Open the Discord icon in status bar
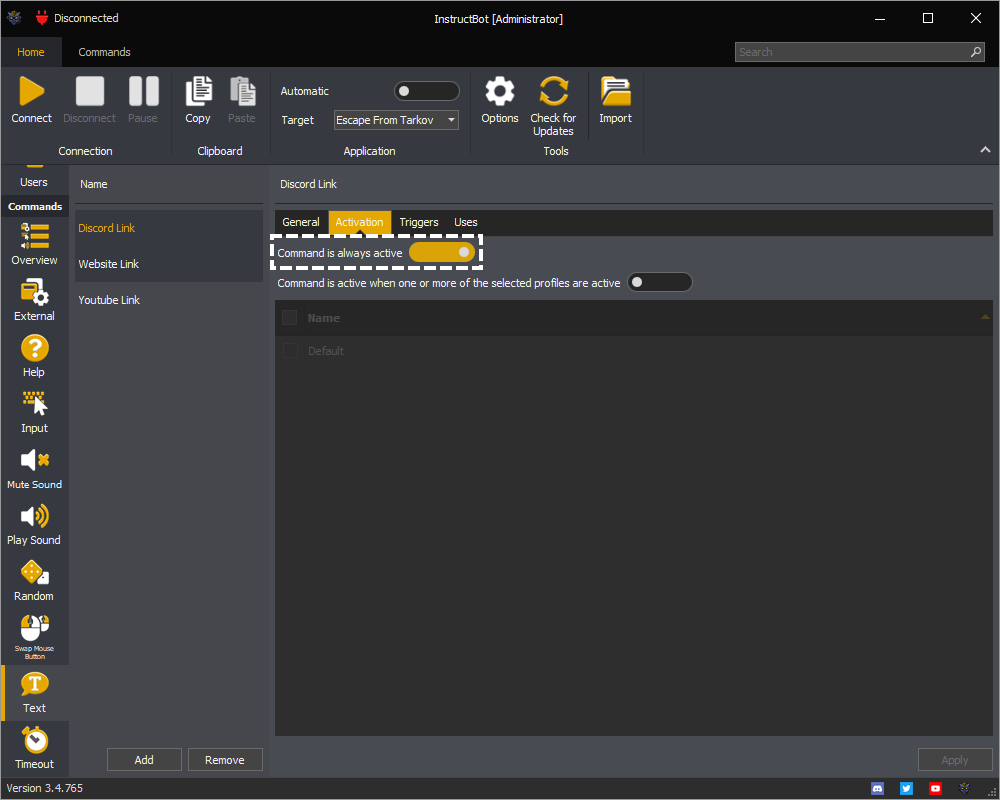The width and height of the screenshot is (1000, 800). (x=878, y=789)
